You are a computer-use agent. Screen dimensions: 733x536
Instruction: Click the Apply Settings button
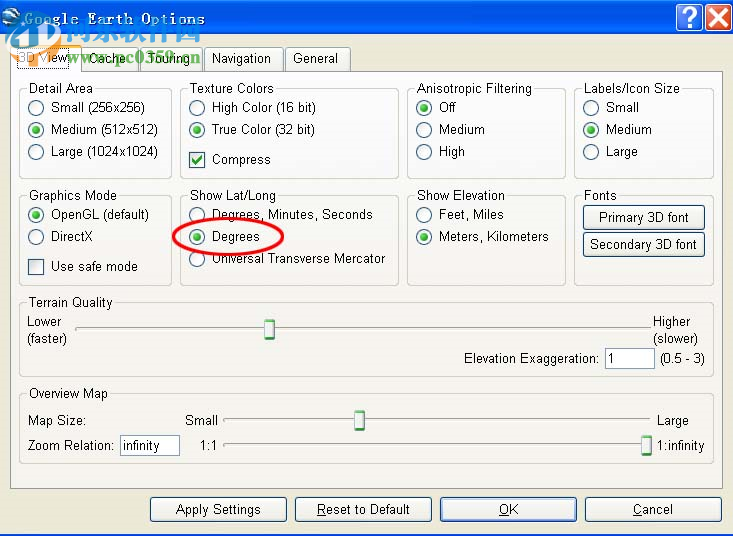pyautogui.click(x=218, y=509)
